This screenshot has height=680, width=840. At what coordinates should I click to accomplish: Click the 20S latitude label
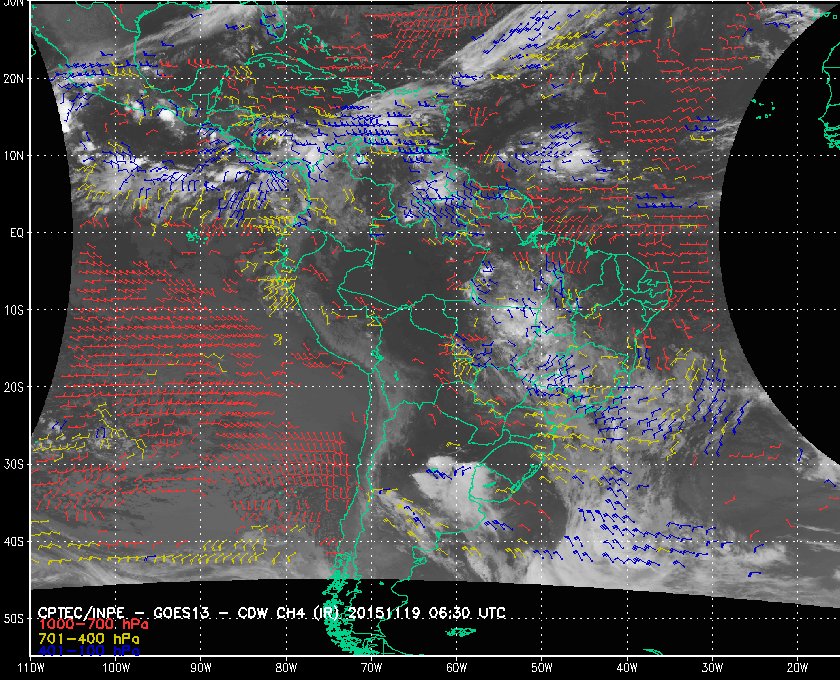pyautogui.click(x=14, y=387)
